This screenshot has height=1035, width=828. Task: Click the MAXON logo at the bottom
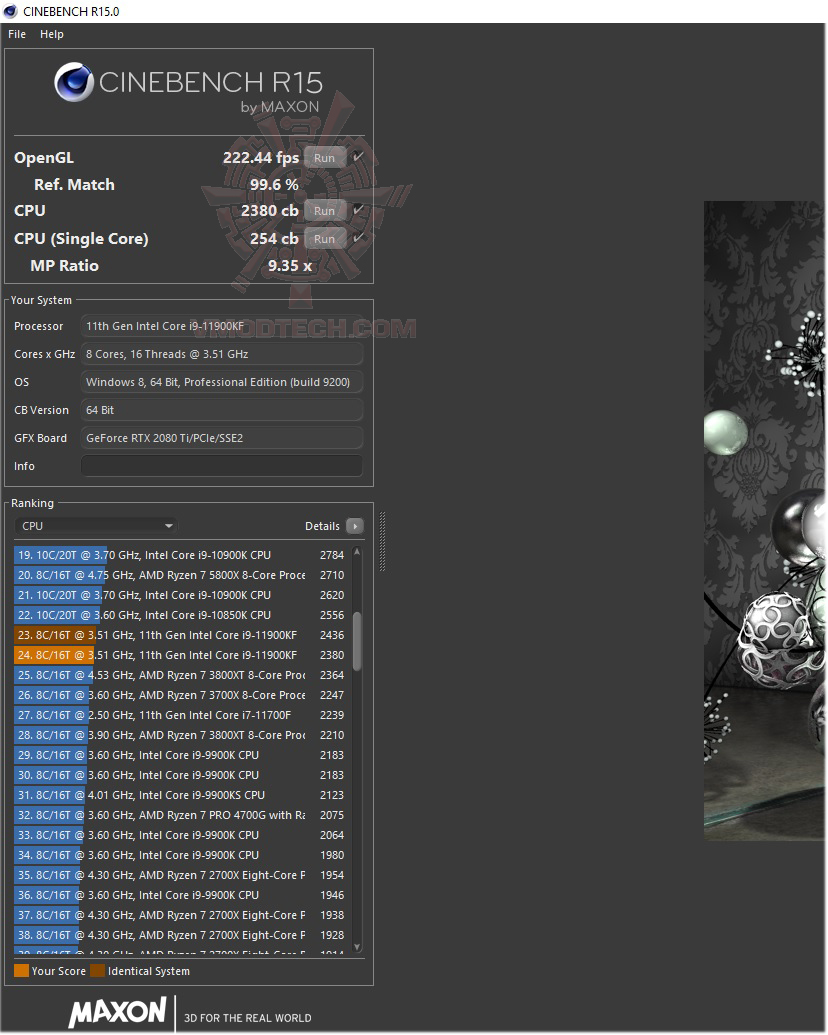[x=117, y=1012]
